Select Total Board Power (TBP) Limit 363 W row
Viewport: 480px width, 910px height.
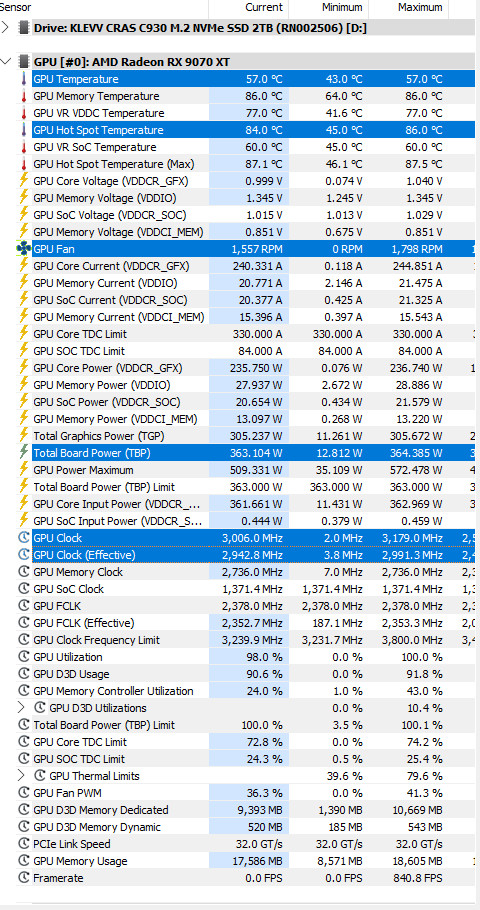coord(253,487)
